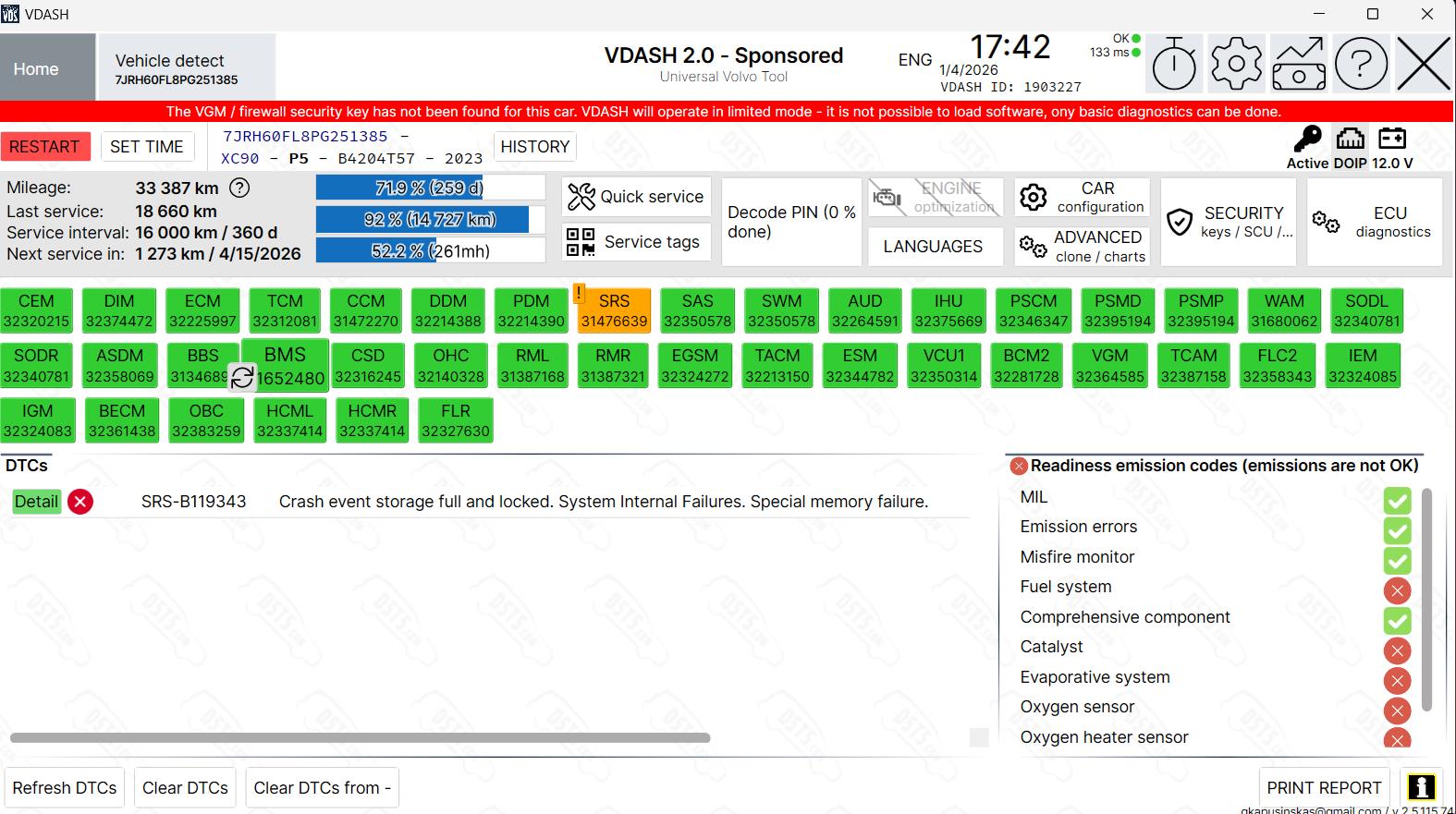The width and height of the screenshot is (1456, 814).
Task: Click the BMS refresh arrows icon
Action: 242,377
